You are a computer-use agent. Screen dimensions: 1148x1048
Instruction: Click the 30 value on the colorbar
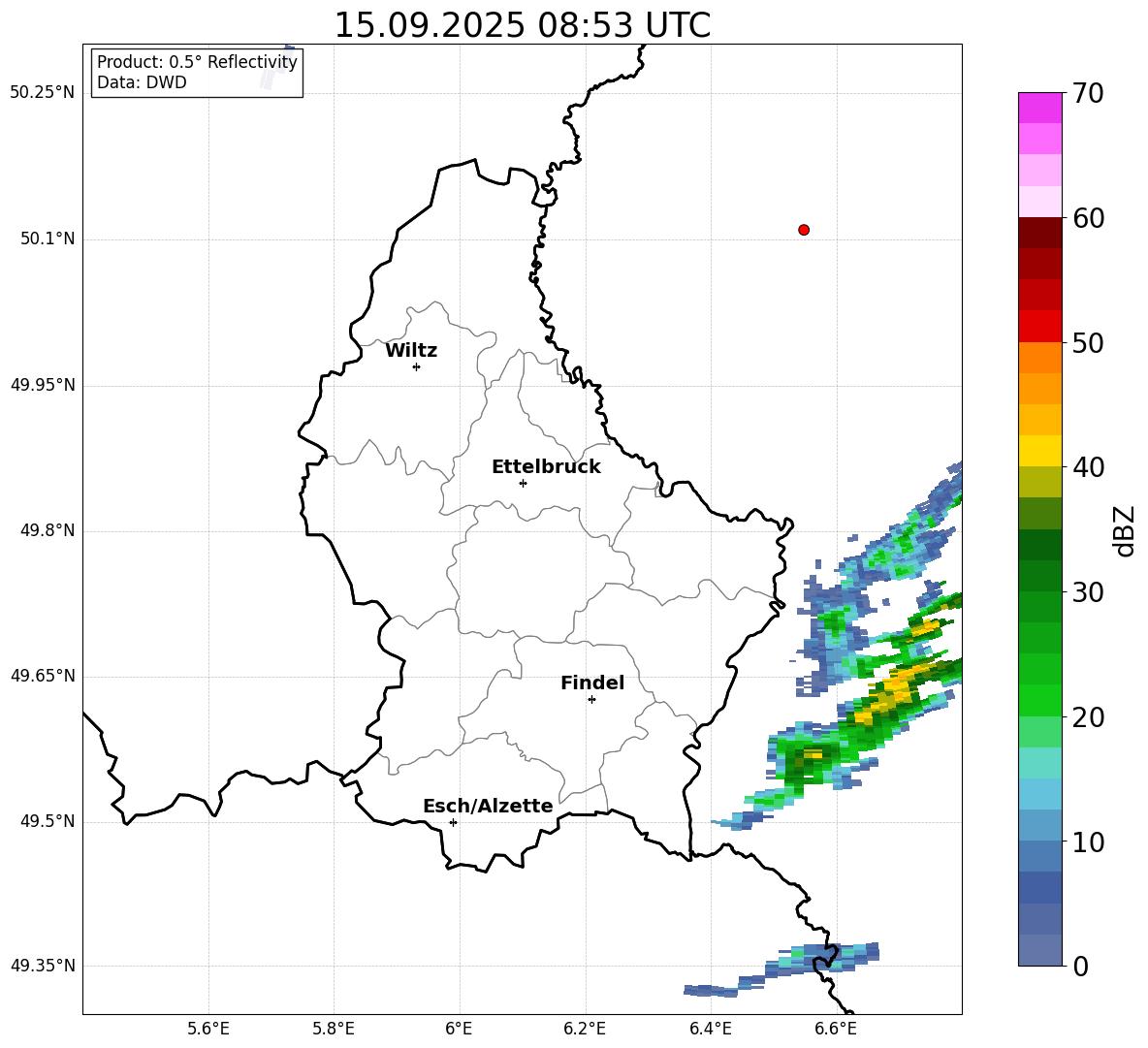1088,592
